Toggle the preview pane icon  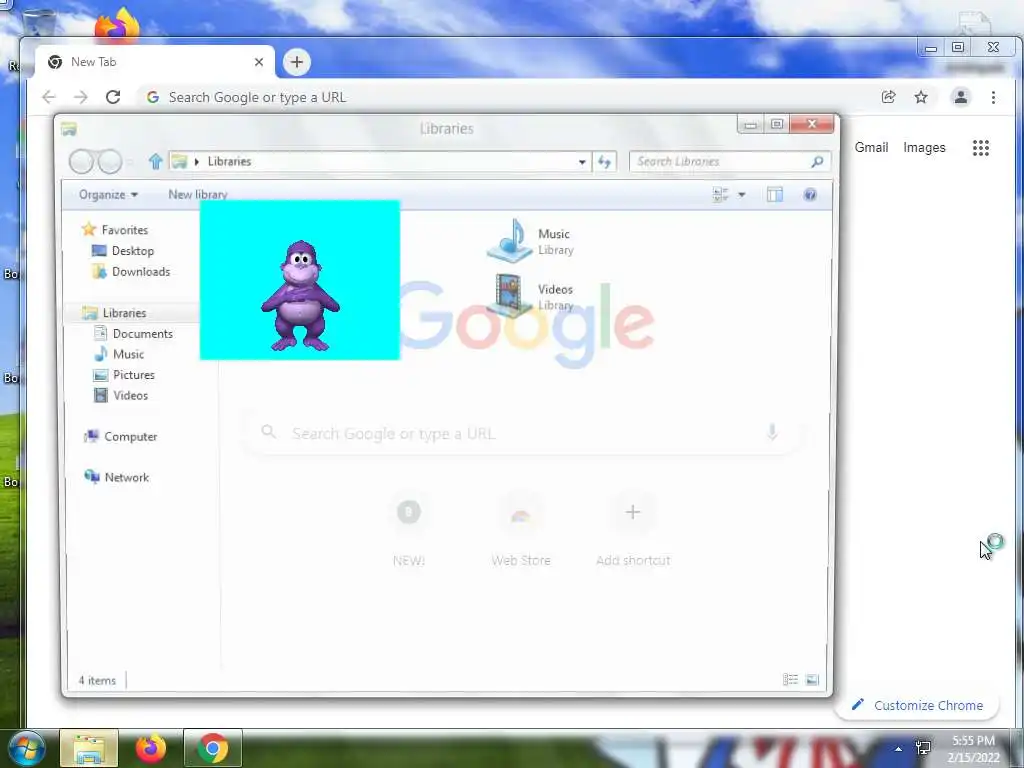pos(775,195)
